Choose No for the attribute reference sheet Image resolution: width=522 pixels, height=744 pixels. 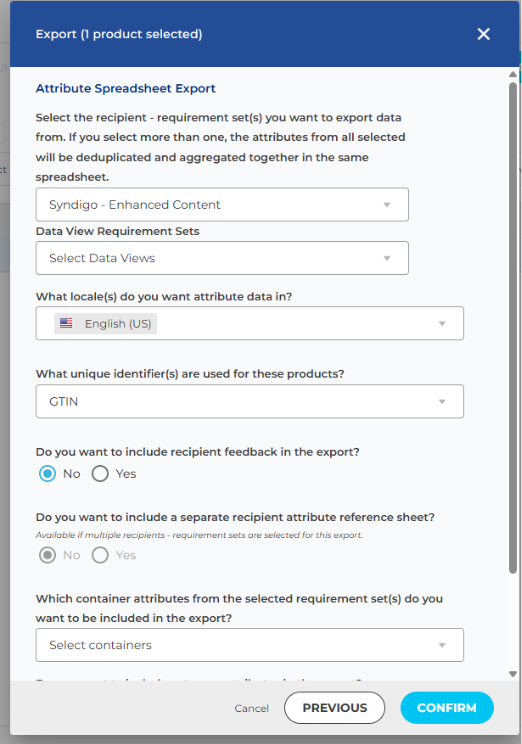pyautogui.click(x=47, y=555)
